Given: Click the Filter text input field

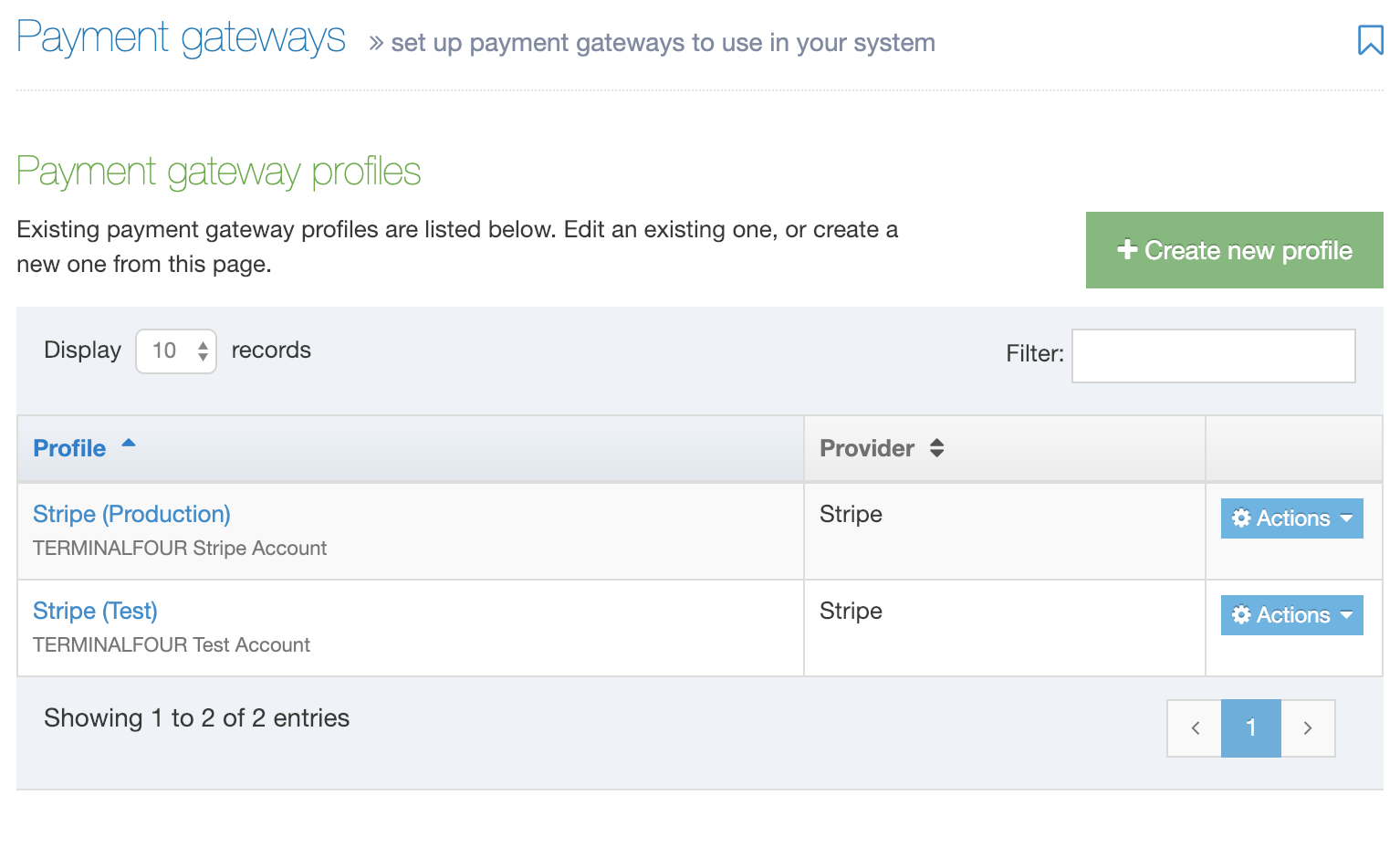Looking at the screenshot, I should [1213, 356].
